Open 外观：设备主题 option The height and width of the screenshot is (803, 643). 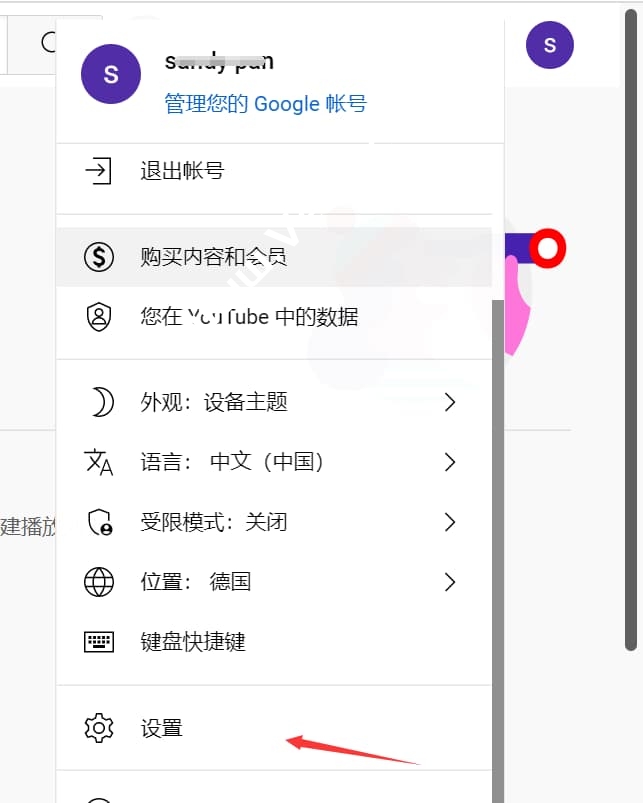coord(274,402)
